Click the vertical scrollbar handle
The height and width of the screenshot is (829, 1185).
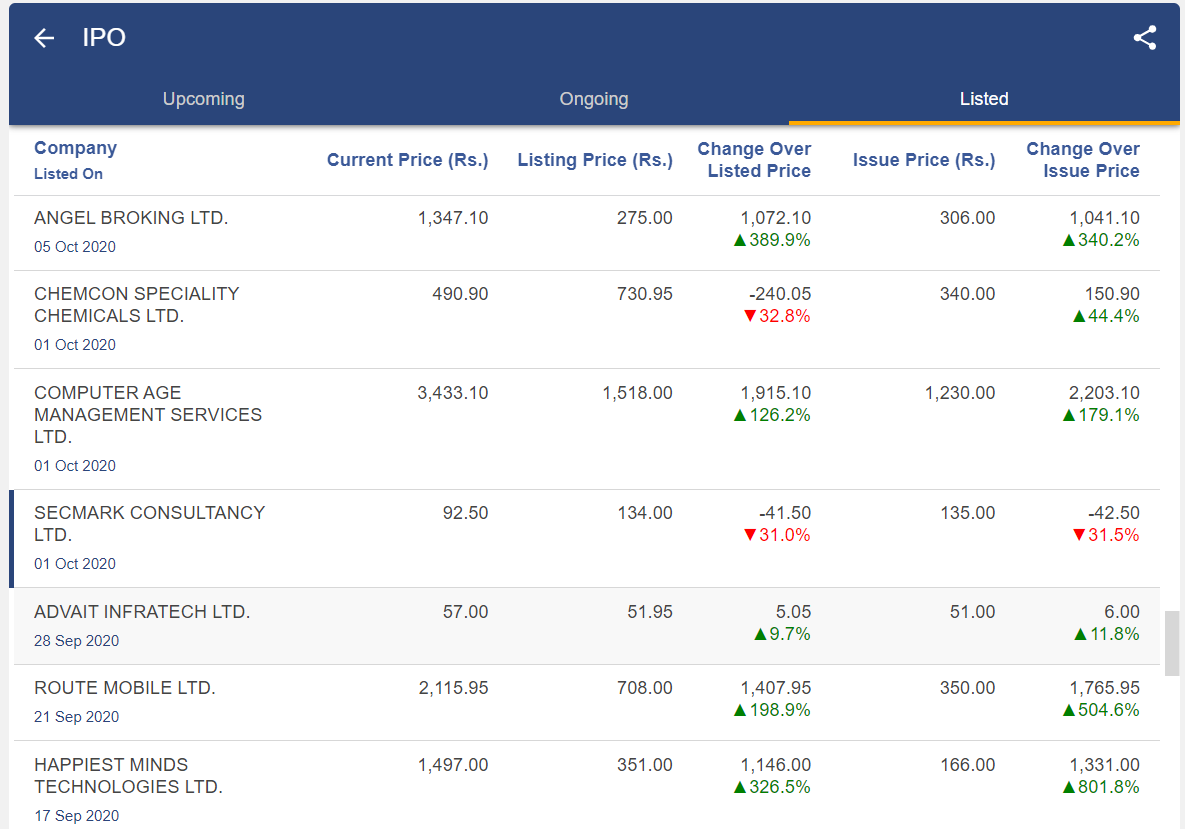[1170, 643]
